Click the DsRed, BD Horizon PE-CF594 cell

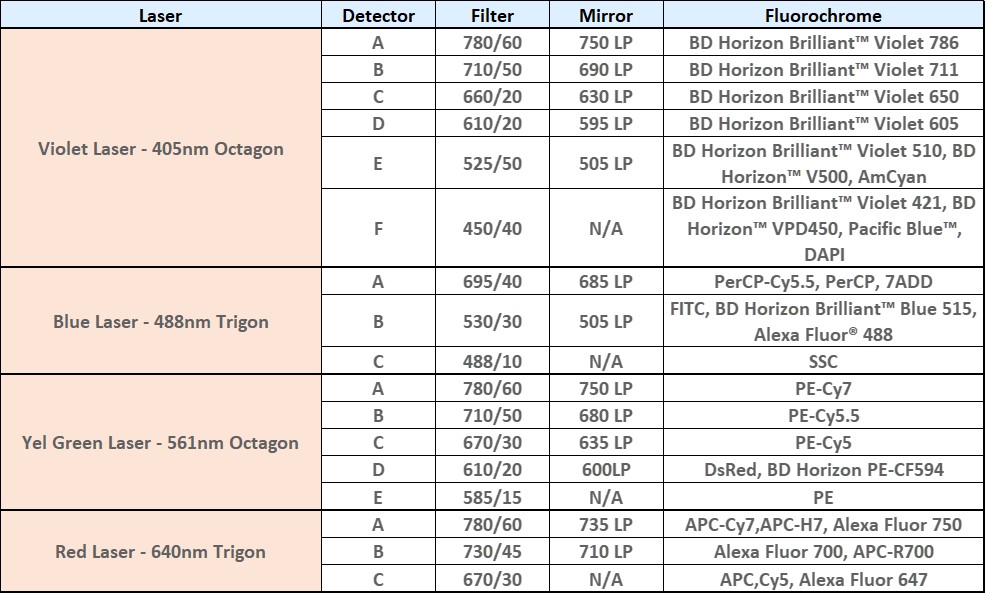pos(823,470)
